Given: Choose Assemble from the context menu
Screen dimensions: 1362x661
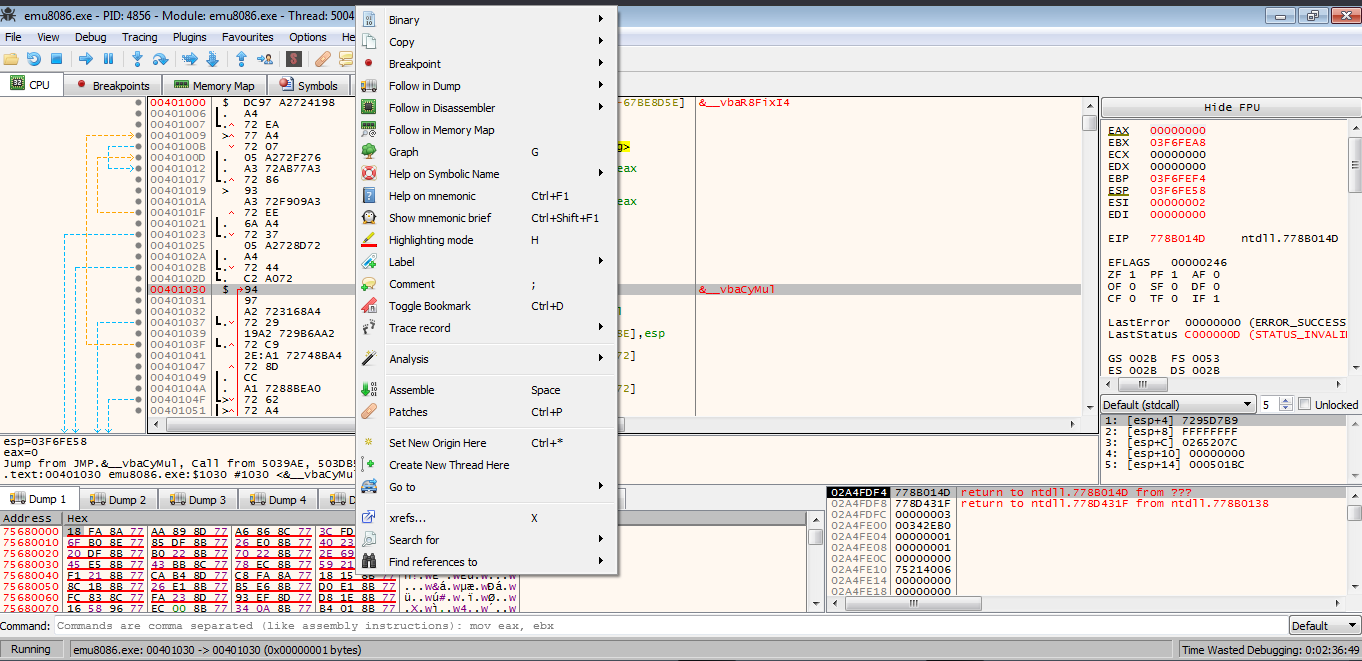Looking at the screenshot, I should [412, 390].
